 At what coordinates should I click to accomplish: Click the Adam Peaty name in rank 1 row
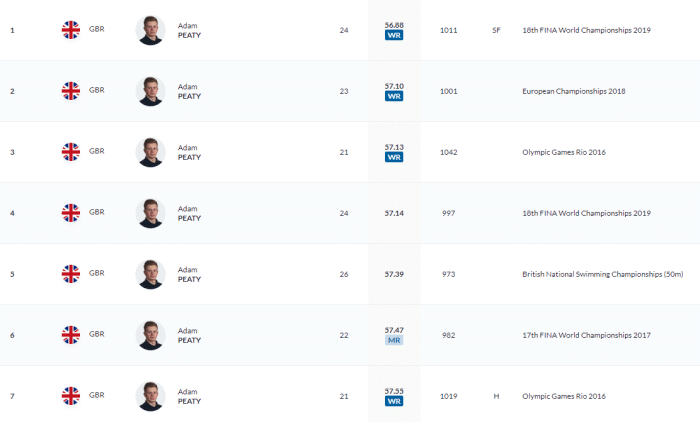coord(189,30)
